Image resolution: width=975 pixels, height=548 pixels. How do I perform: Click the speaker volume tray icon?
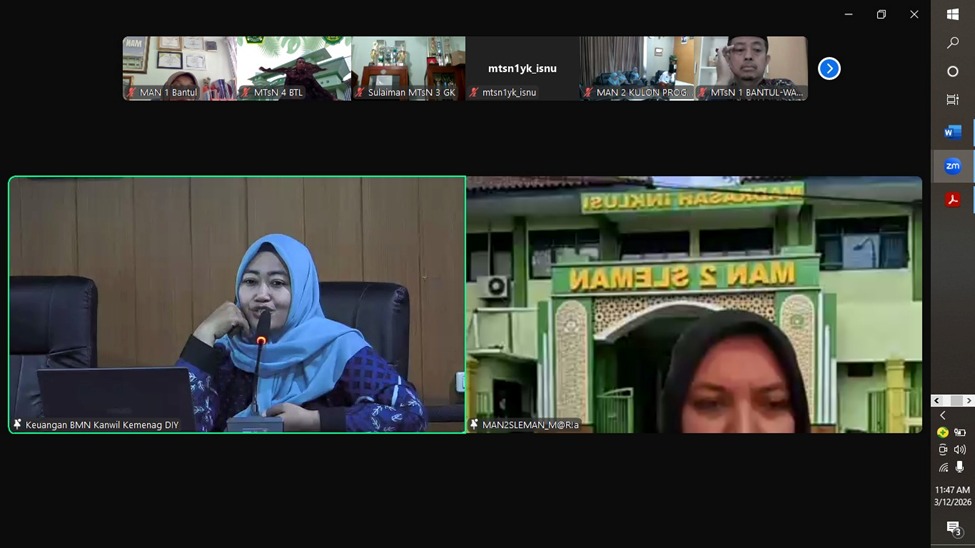960,450
